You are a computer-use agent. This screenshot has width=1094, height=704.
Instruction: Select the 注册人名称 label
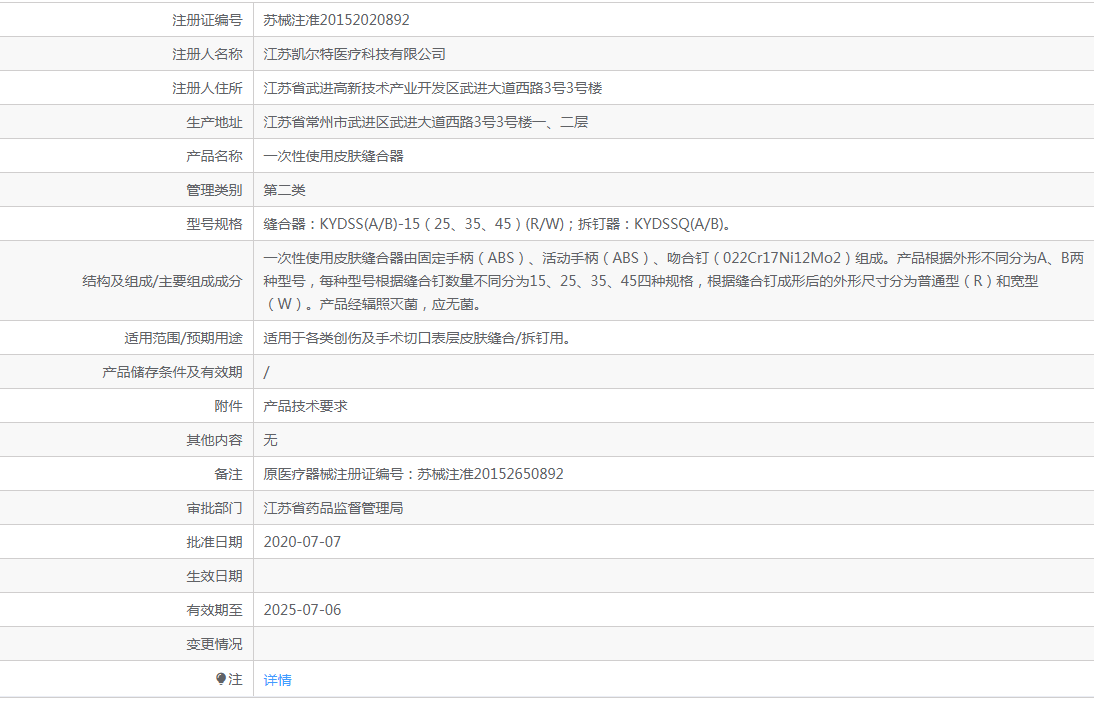(x=207, y=54)
